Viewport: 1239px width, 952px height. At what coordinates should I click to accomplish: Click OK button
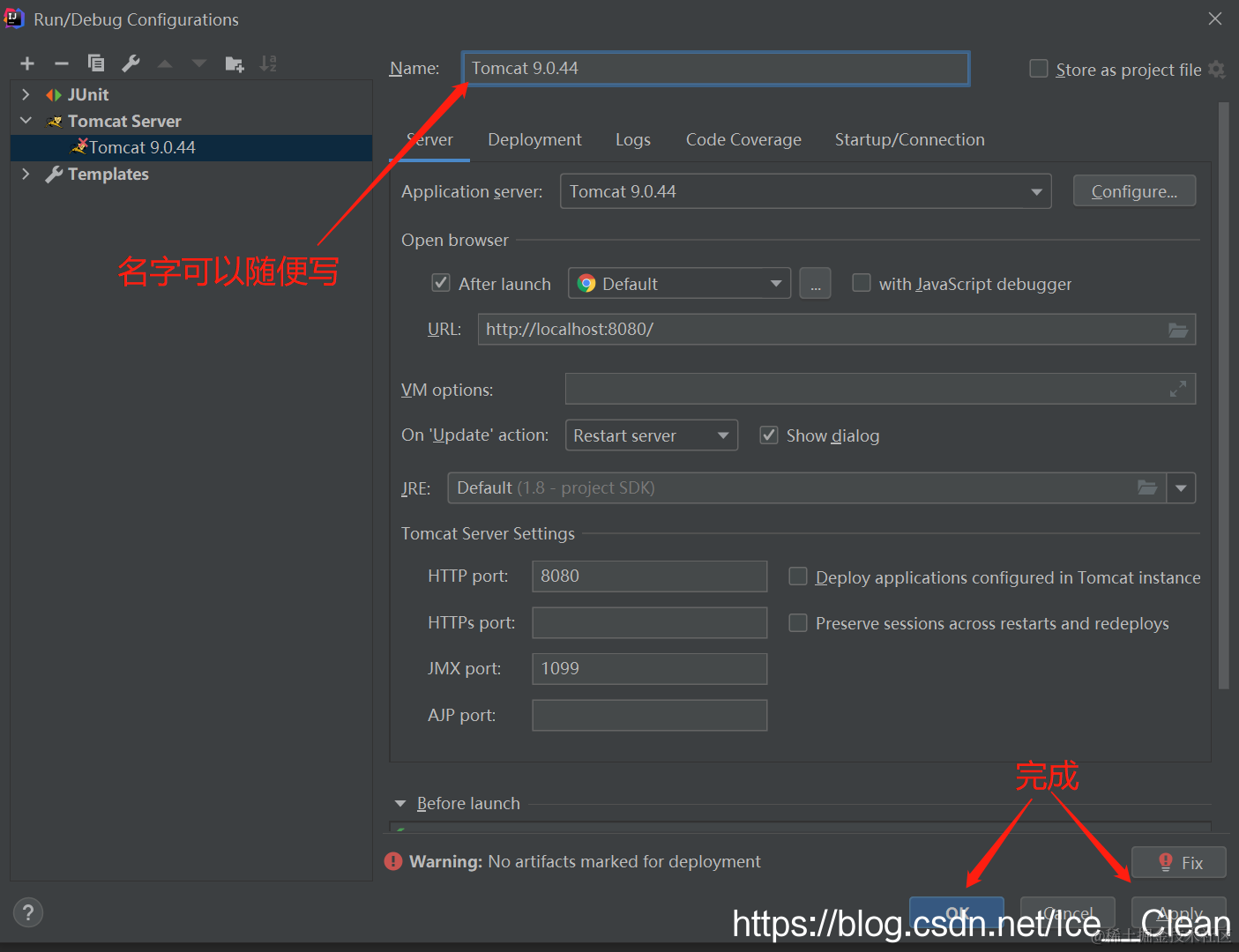957,913
